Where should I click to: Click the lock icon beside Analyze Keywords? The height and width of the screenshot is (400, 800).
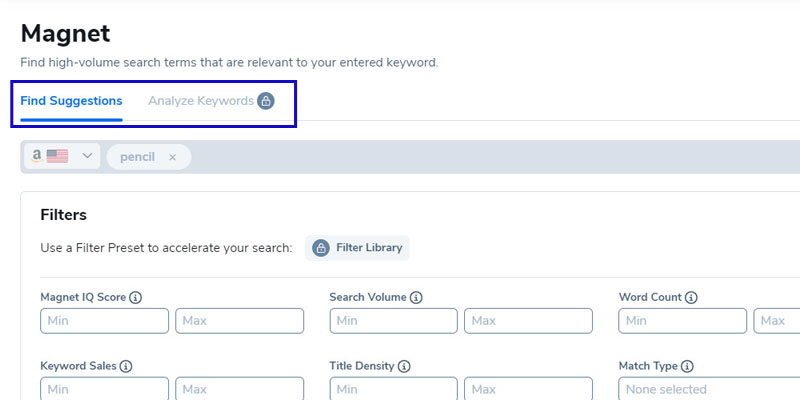(265, 101)
